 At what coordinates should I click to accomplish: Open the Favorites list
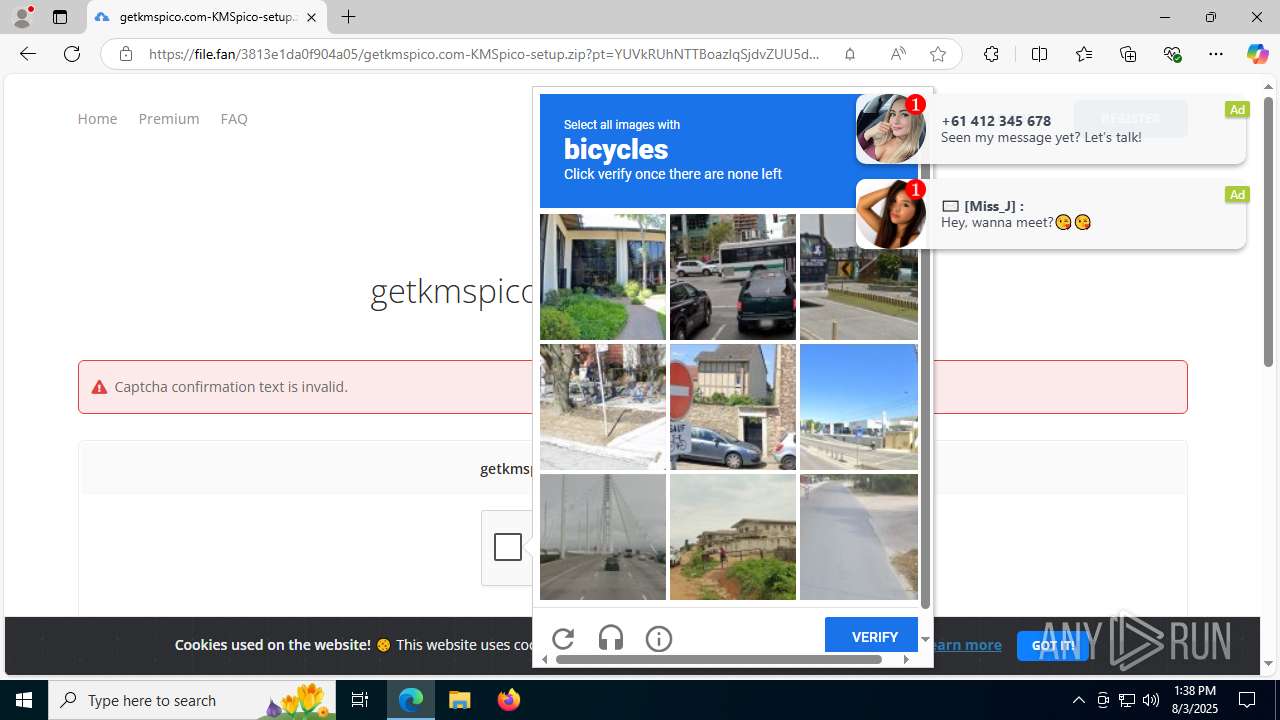(x=1084, y=54)
